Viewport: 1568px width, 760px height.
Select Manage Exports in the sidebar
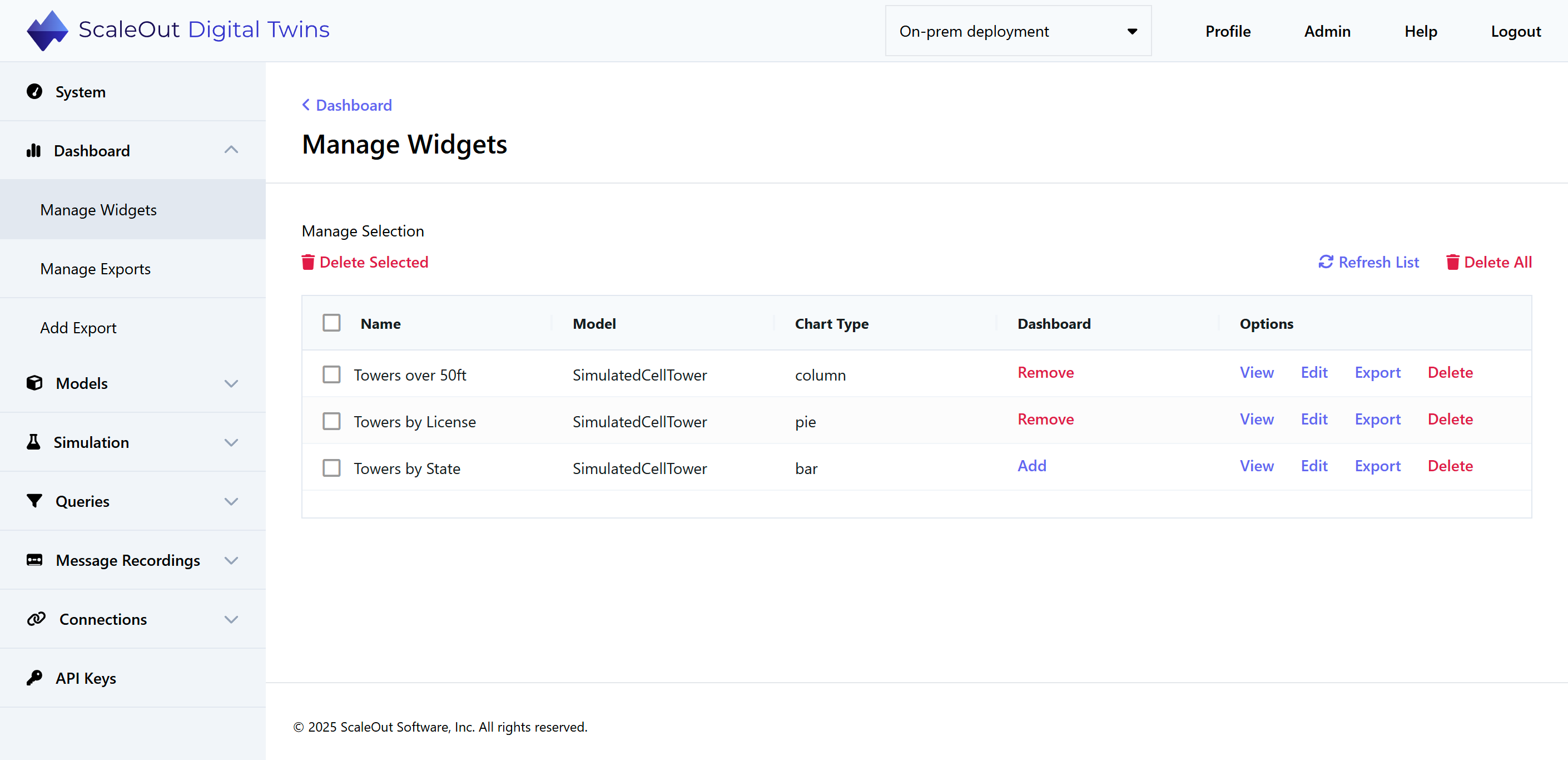(x=133, y=269)
